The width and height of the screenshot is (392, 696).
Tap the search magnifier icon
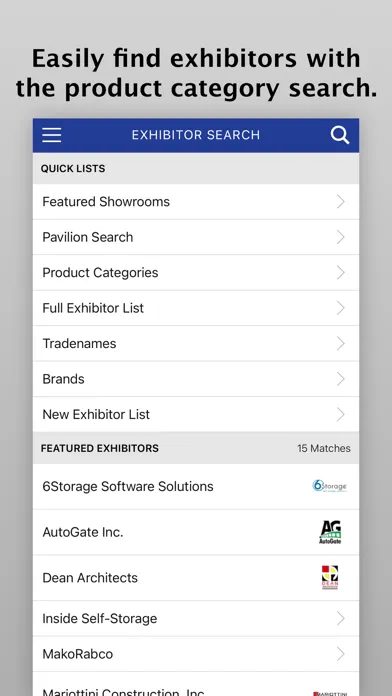(340, 135)
